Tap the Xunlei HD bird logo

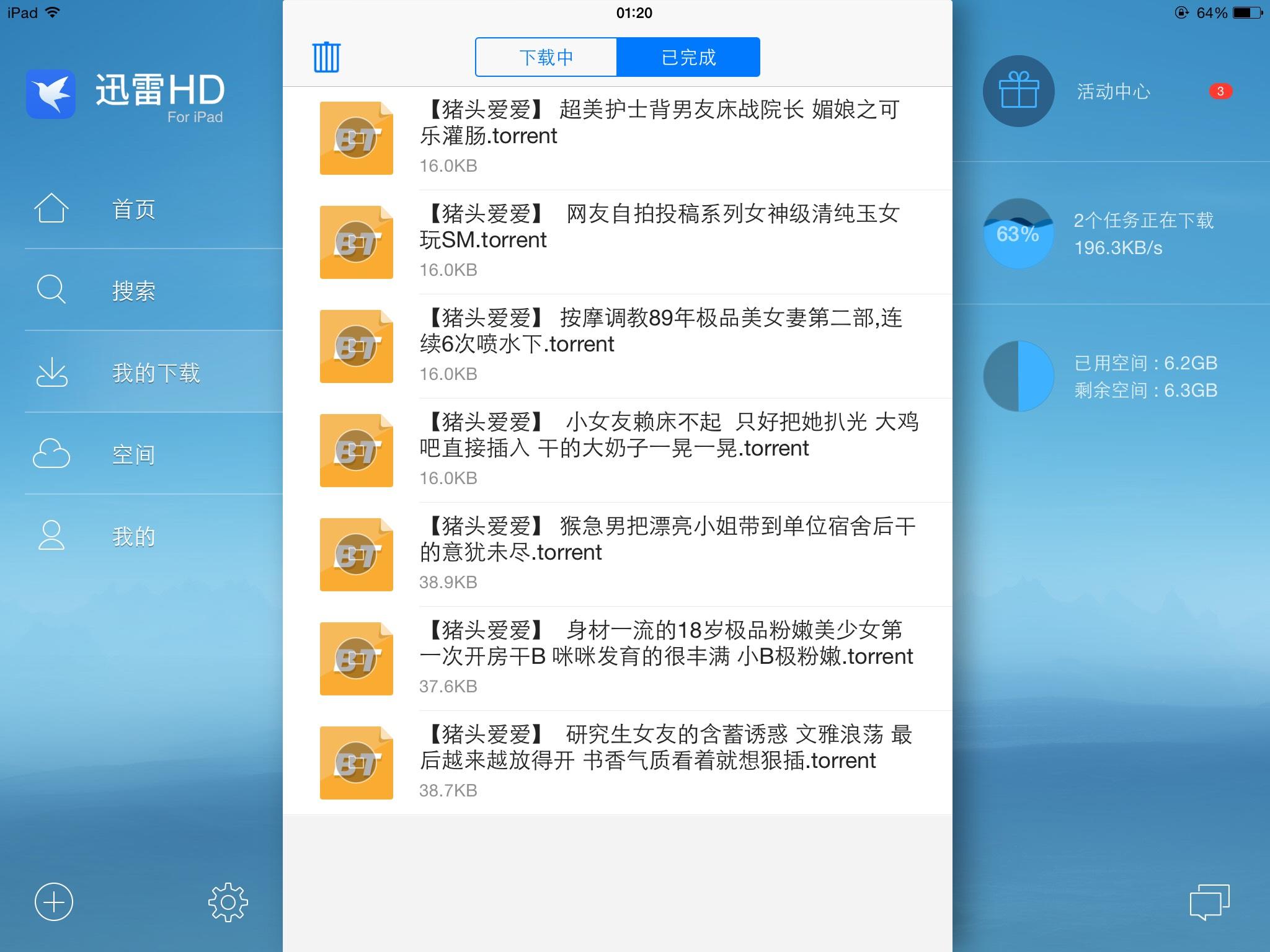(51, 94)
